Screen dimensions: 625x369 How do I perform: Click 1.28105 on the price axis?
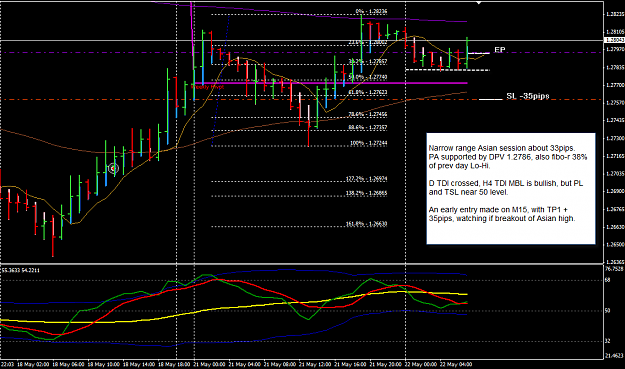[615, 31]
